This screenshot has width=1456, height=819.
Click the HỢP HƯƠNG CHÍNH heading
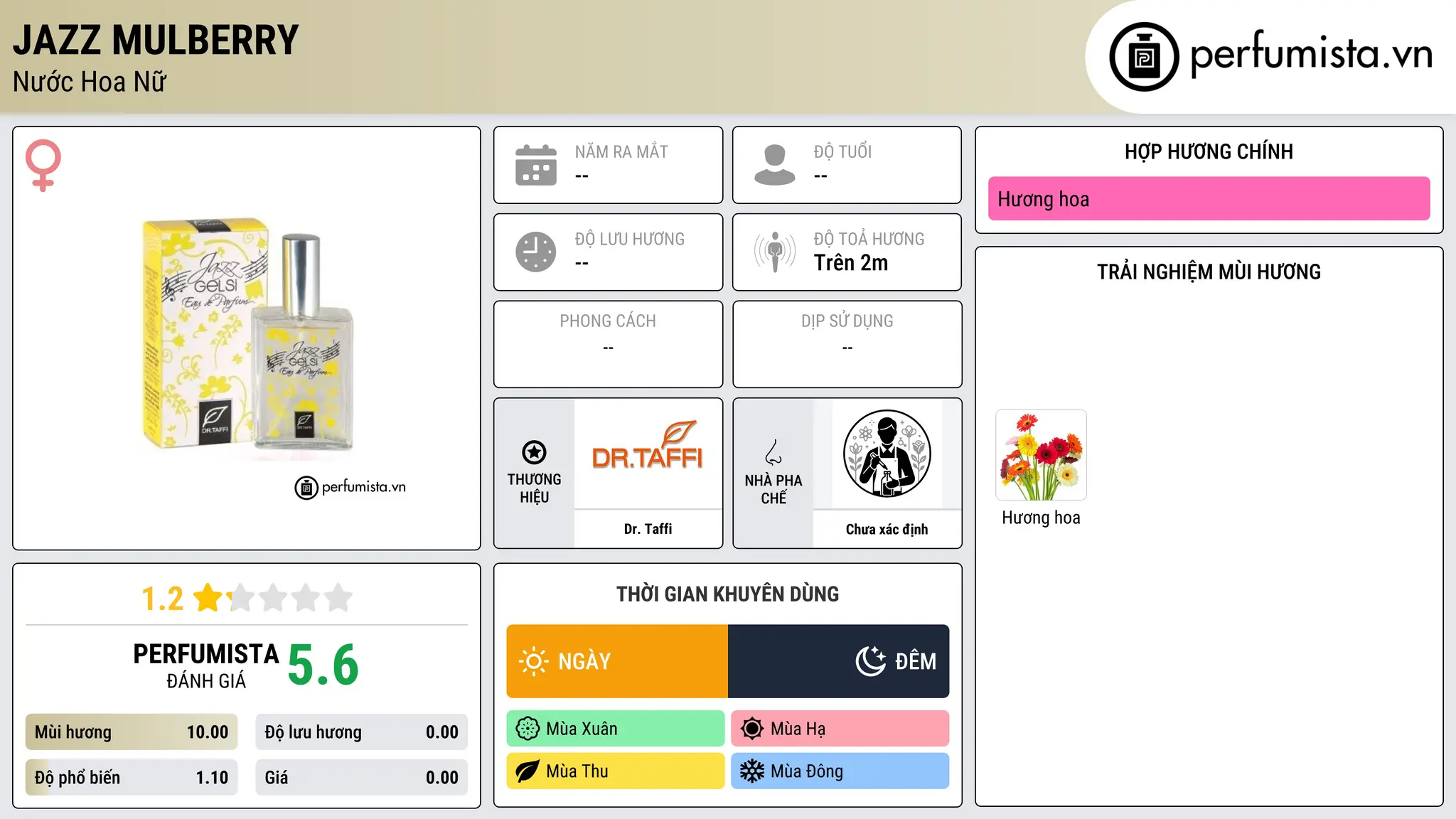click(x=1209, y=151)
